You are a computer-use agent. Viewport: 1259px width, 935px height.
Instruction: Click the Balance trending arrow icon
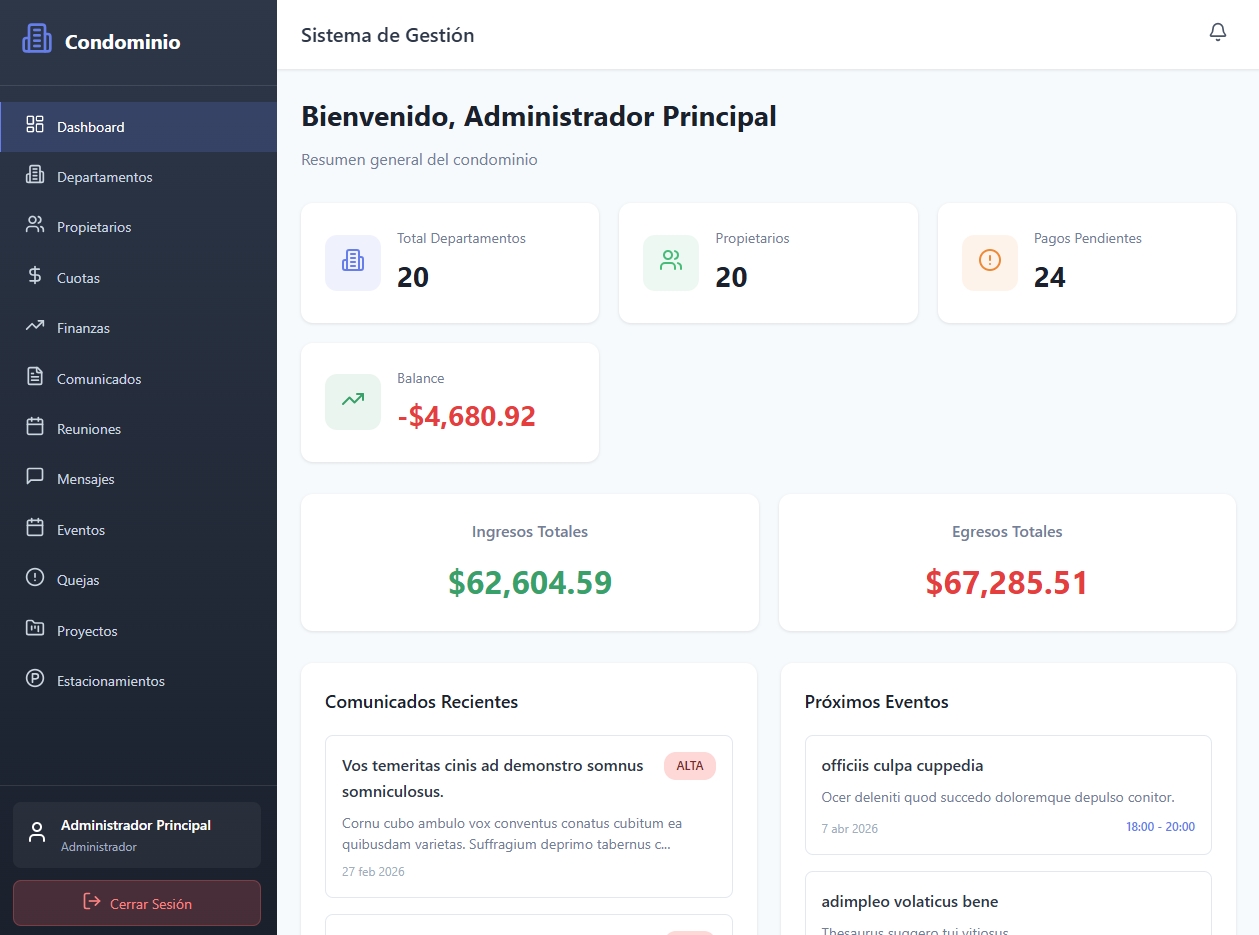tap(353, 401)
